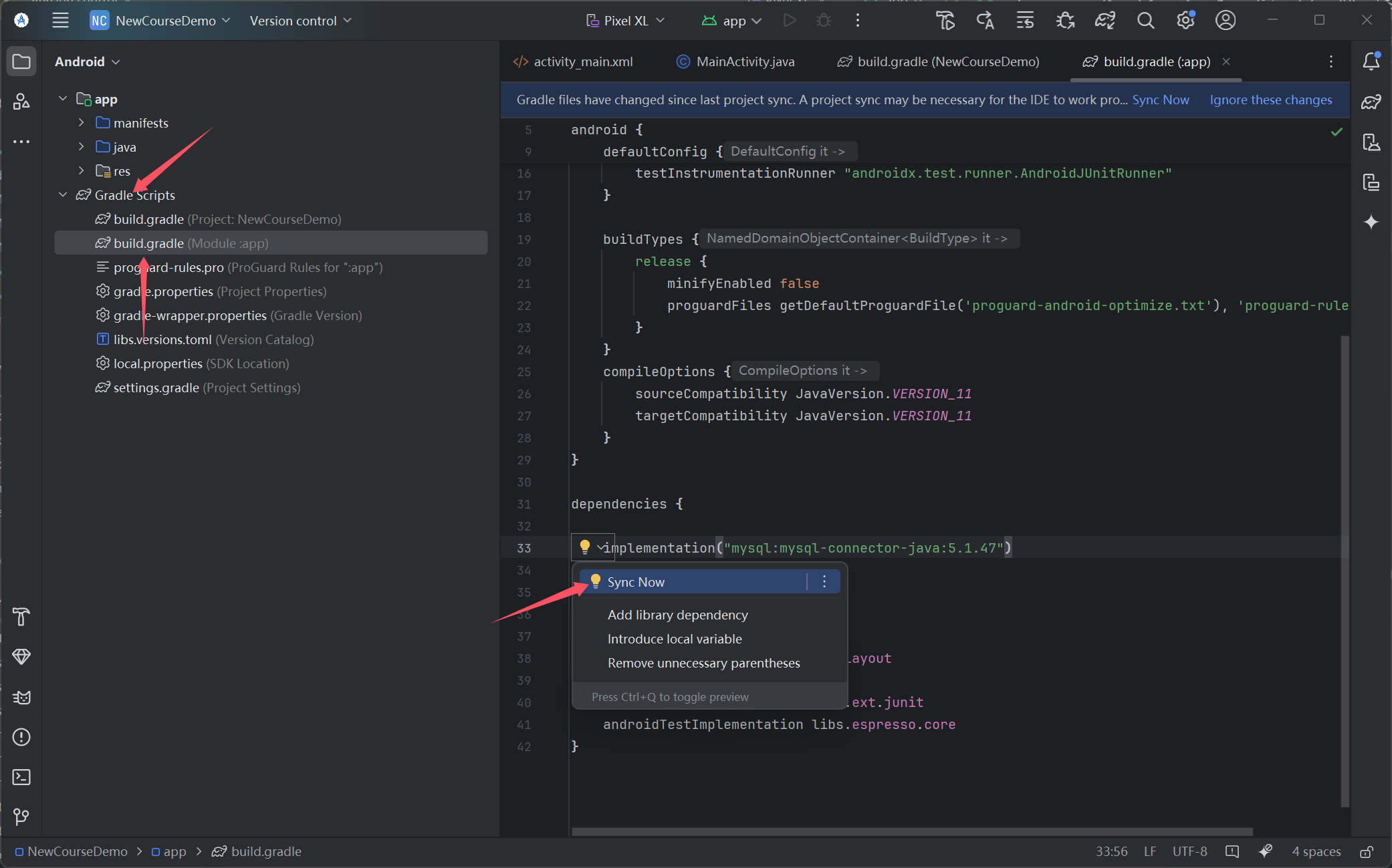
Task: Click Ignore these changes link
Action: tap(1270, 100)
